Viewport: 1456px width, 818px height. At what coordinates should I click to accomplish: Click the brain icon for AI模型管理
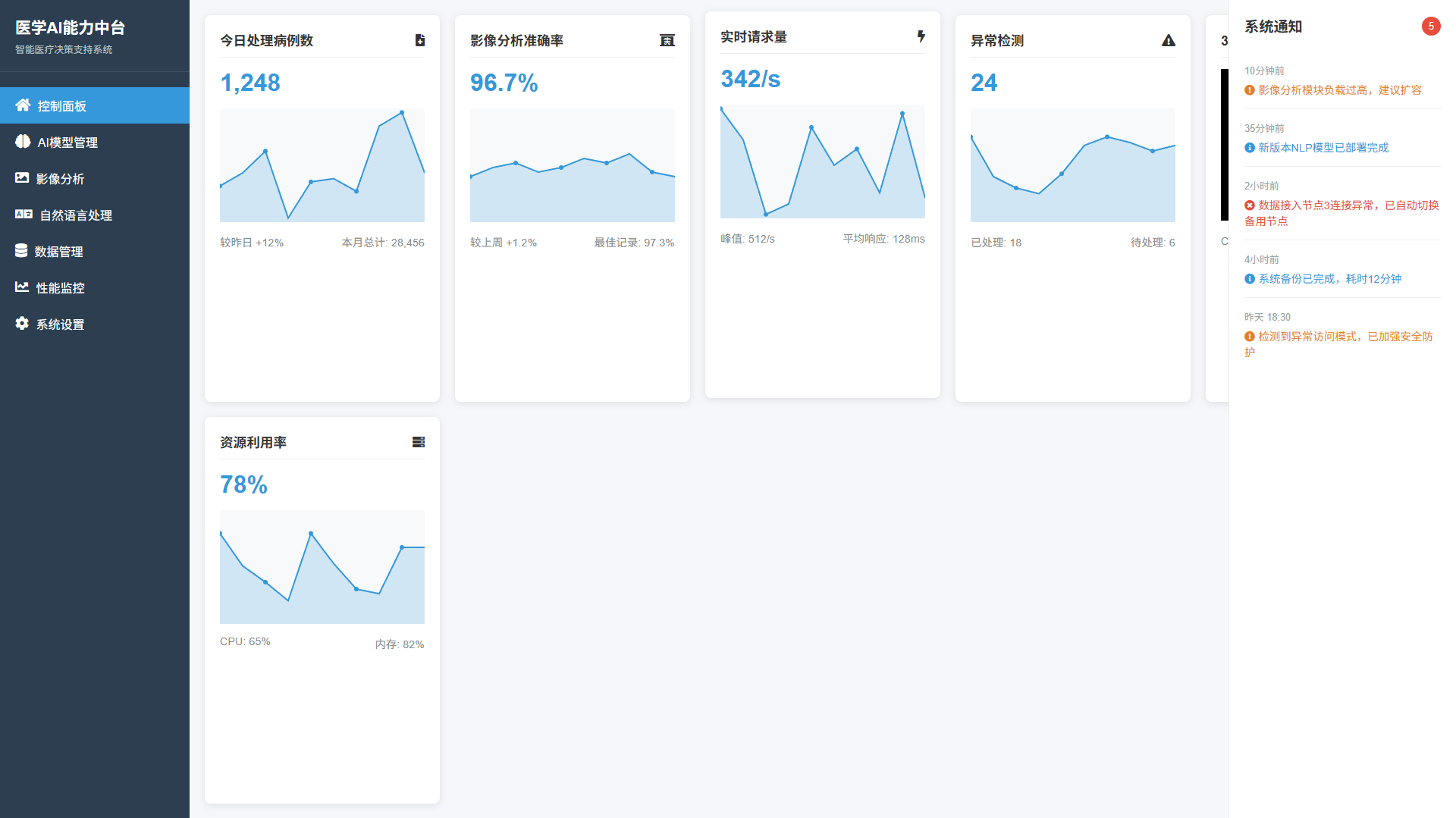coord(23,142)
